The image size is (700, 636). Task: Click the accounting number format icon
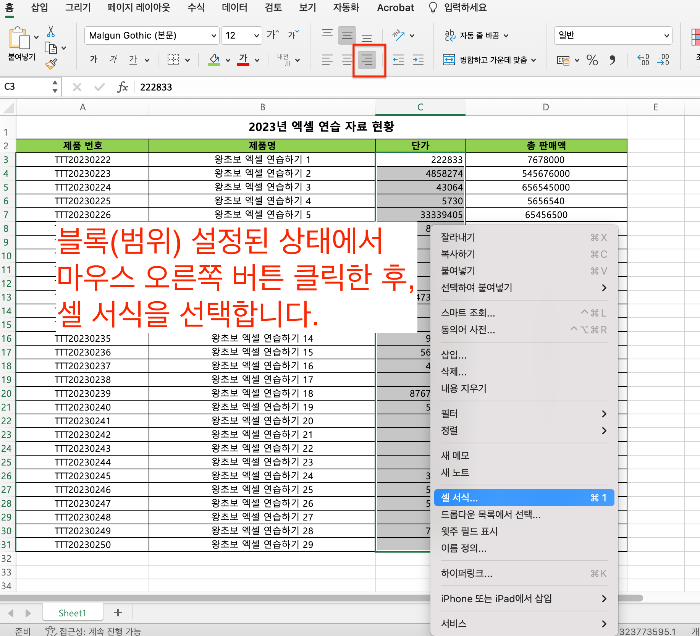click(x=563, y=60)
